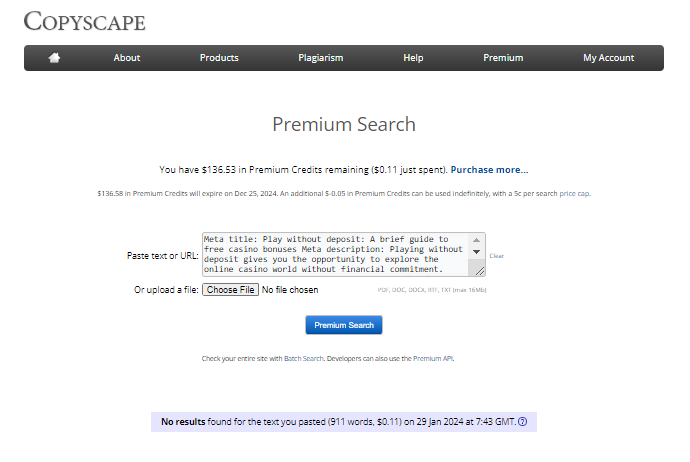Click the supported file types note
Screen dimensions: 690x462
[432, 290]
